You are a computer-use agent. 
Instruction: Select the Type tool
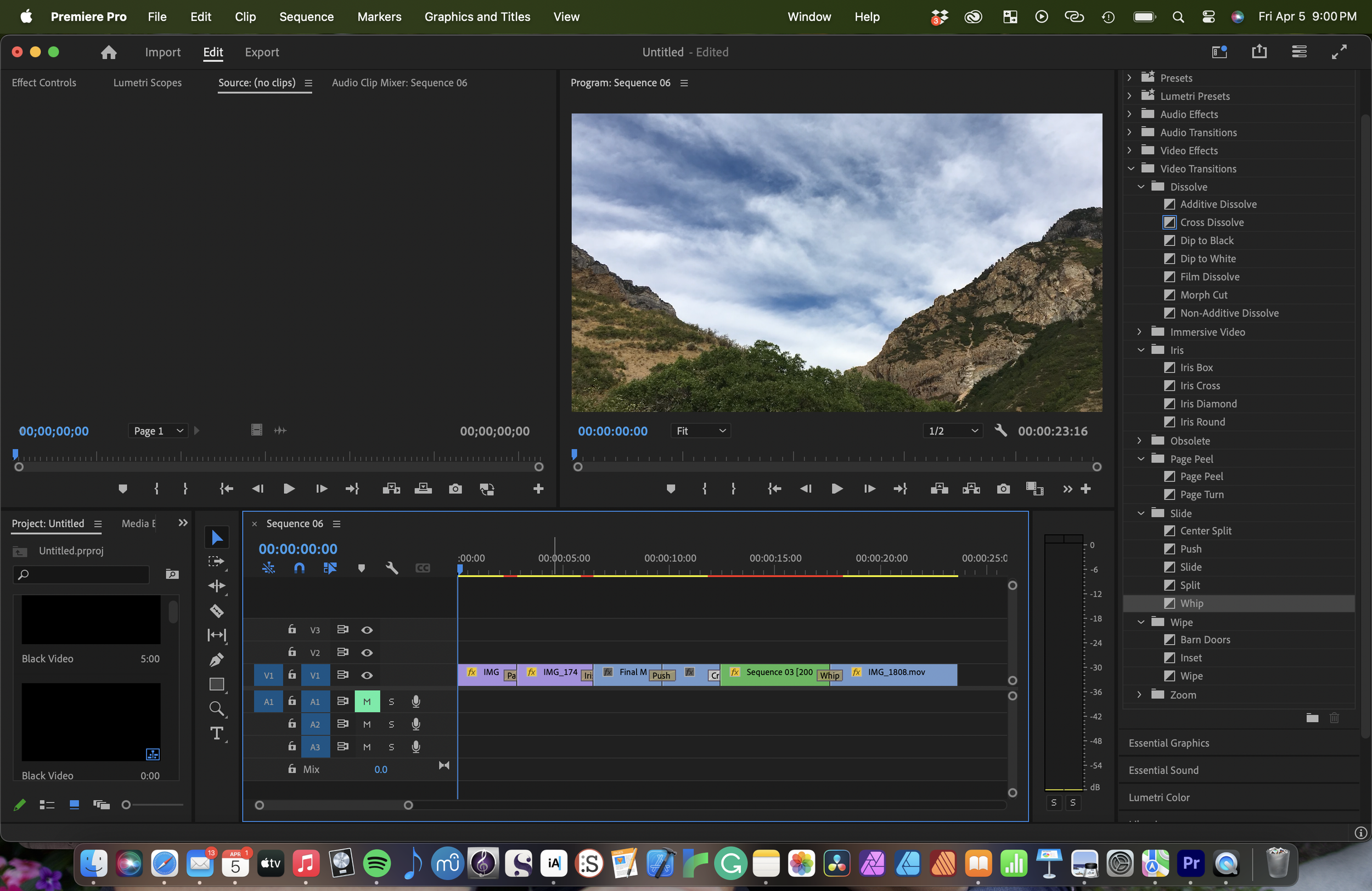(x=217, y=733)
